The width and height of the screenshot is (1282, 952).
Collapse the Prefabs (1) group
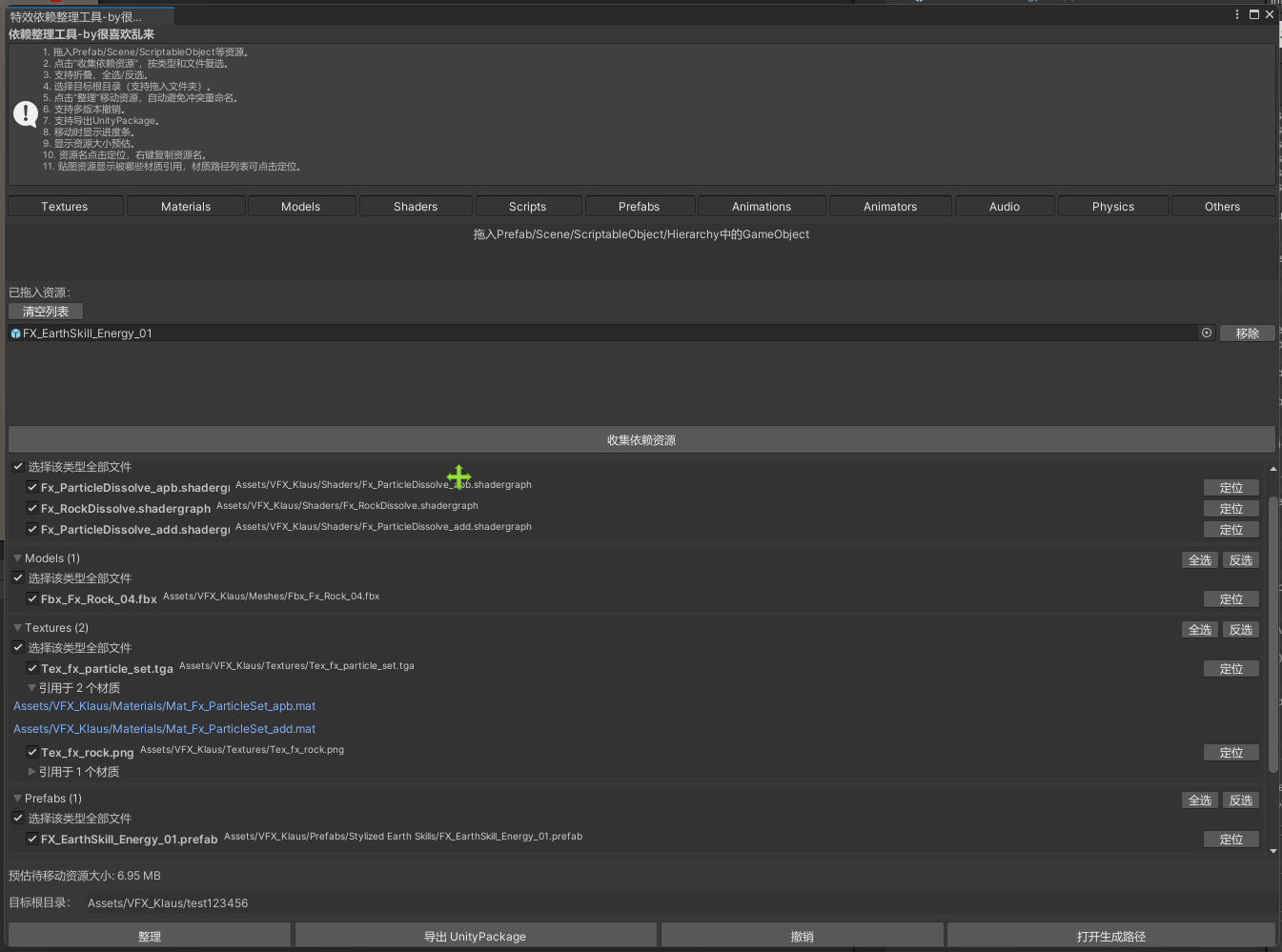17,799
